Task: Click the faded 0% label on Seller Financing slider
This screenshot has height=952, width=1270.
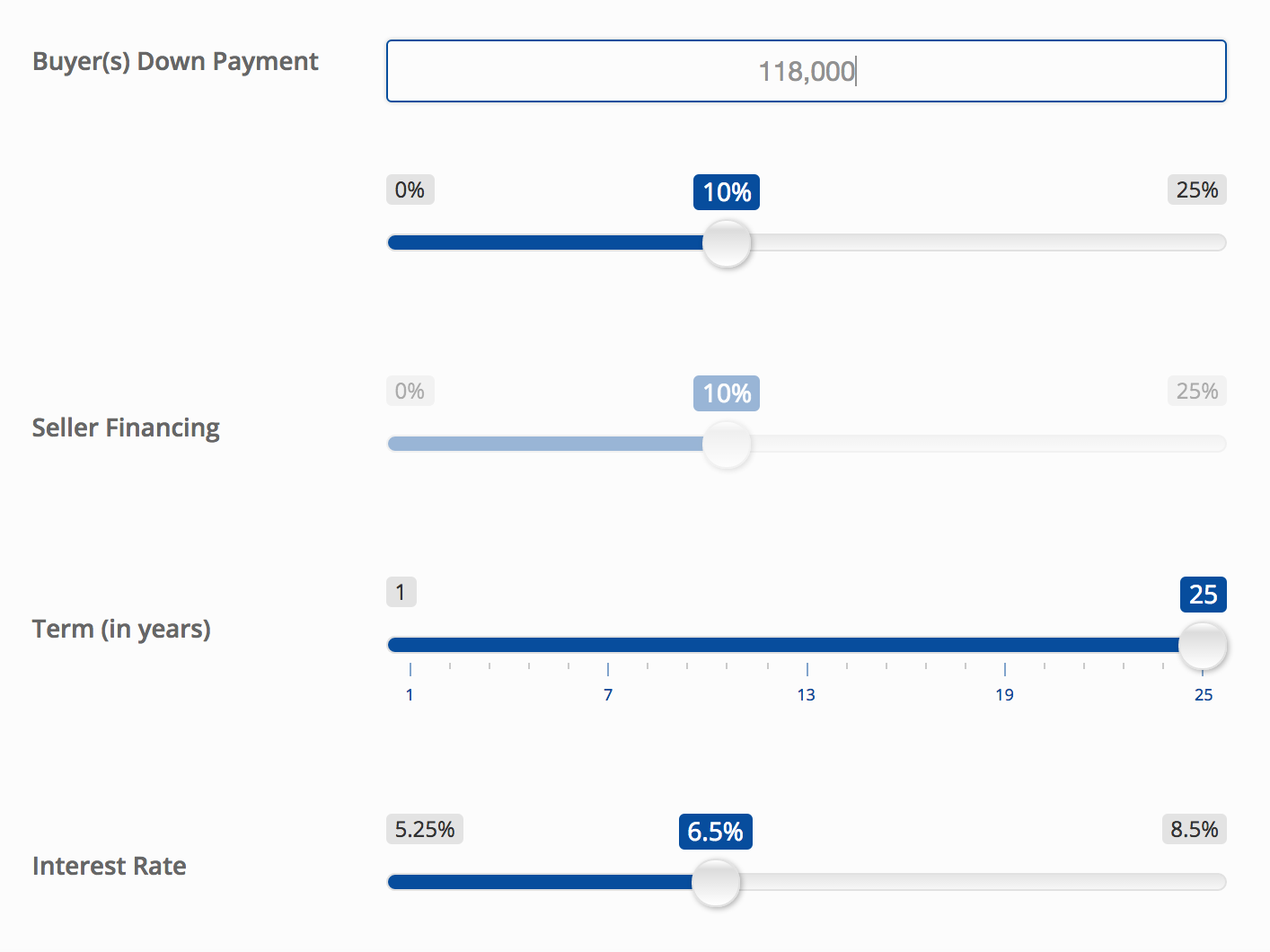Action: click(x=410, y=392)
